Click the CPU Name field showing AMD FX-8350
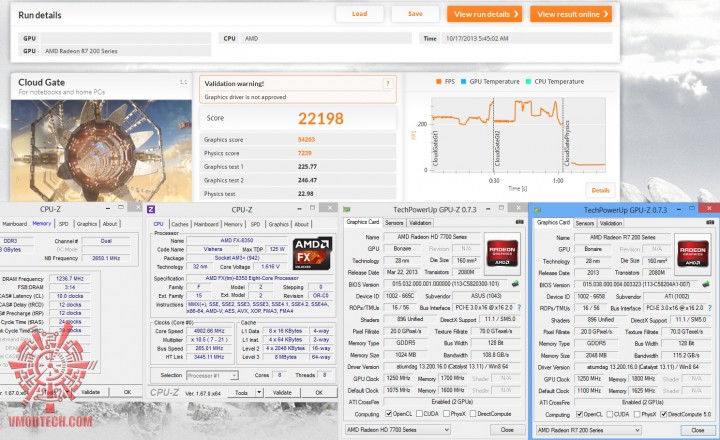The height and width of the screenshot is (440, 720). (236, 240)
